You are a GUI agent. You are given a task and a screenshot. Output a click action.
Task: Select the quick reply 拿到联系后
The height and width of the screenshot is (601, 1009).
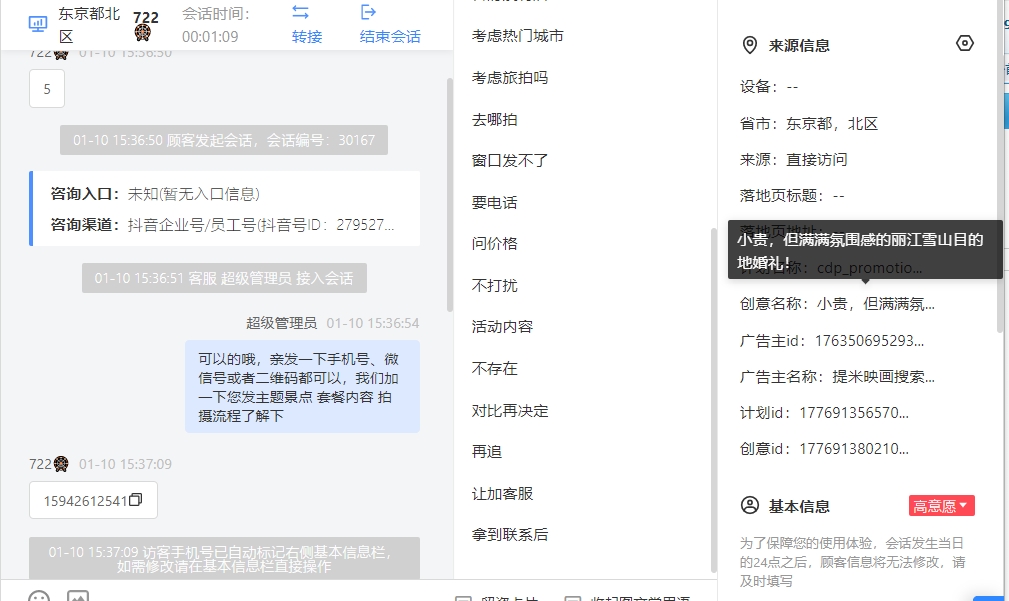[510, 535]
